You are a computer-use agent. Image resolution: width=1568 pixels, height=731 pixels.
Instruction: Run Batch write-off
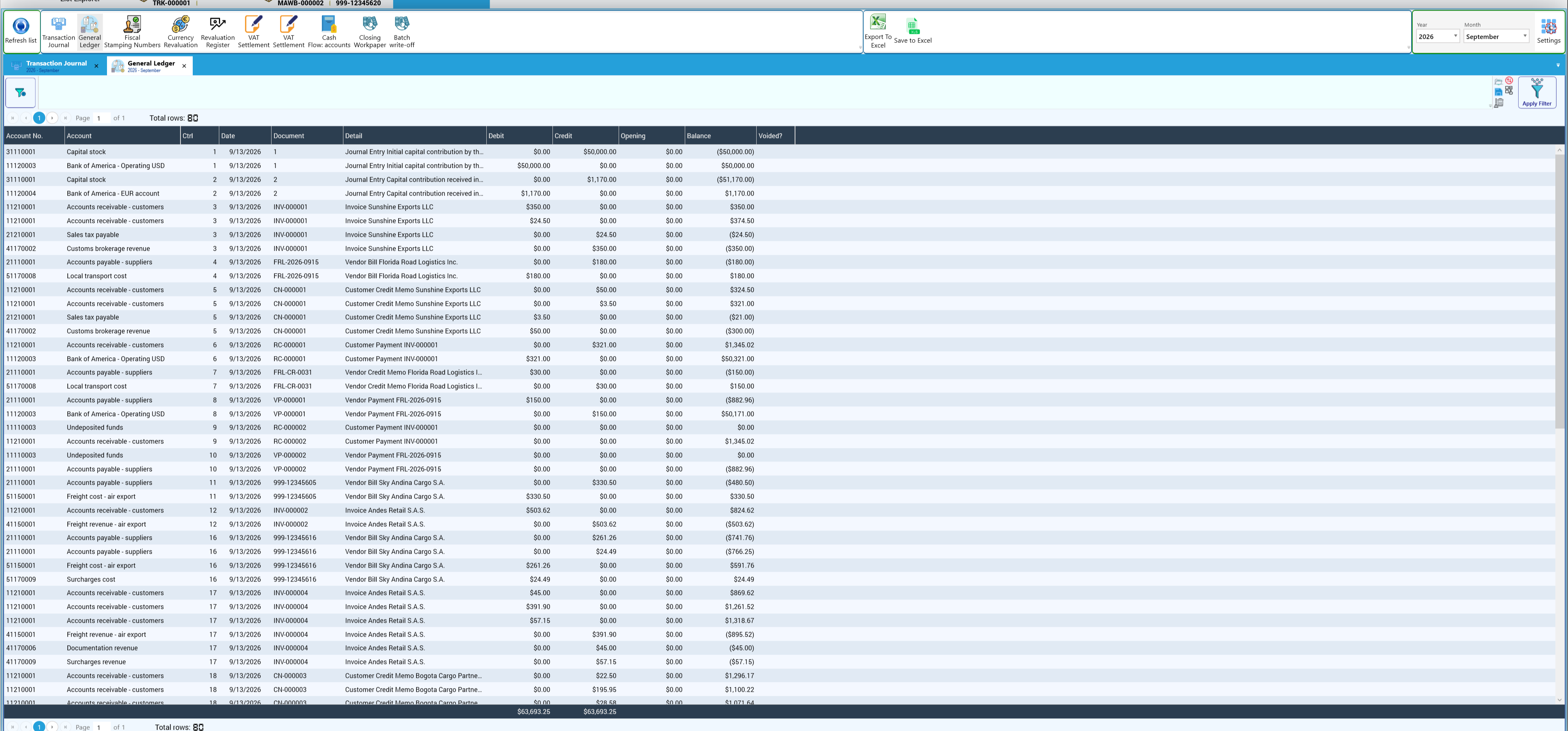(x=402, y=32)
